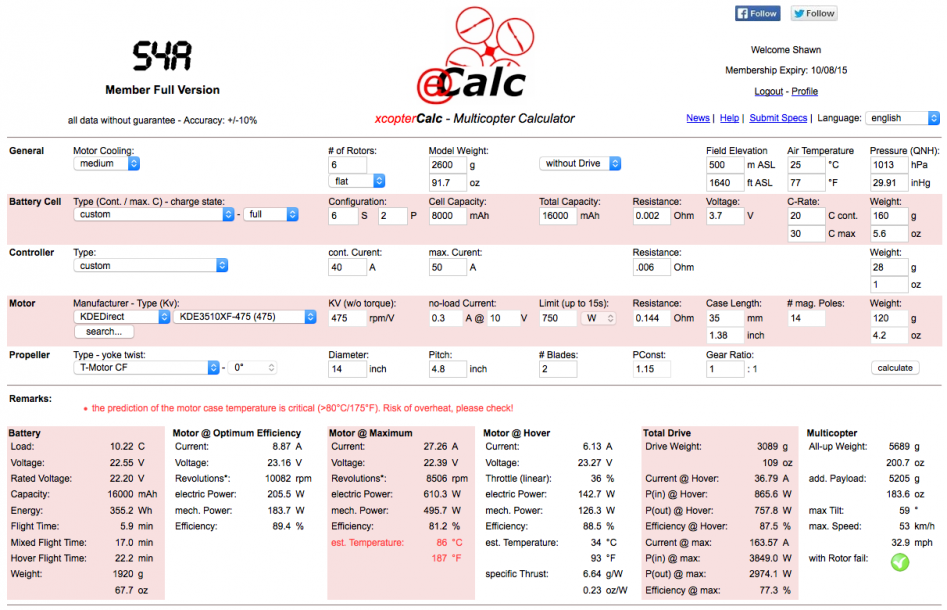Click the Propeller number of Blades field
The image size is (947, 610).
point(558,369)
